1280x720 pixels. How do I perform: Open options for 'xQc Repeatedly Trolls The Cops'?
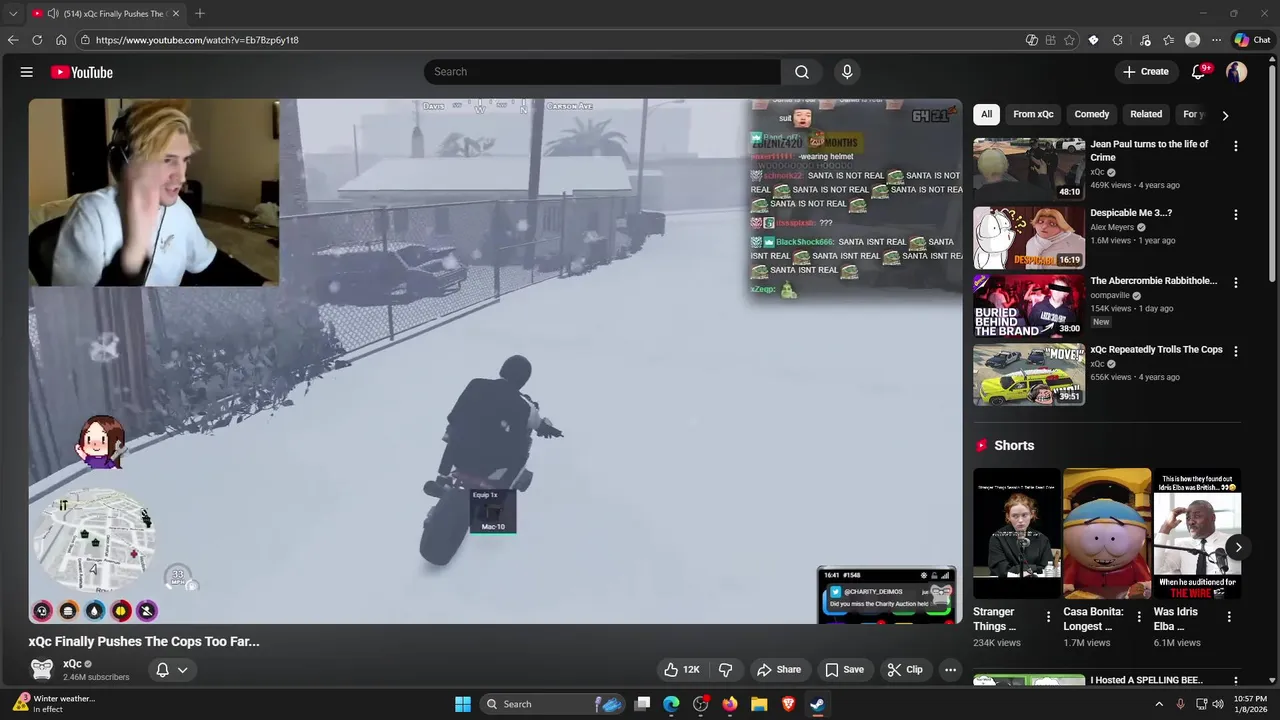pyautogui.click(x=1235, y=352)
